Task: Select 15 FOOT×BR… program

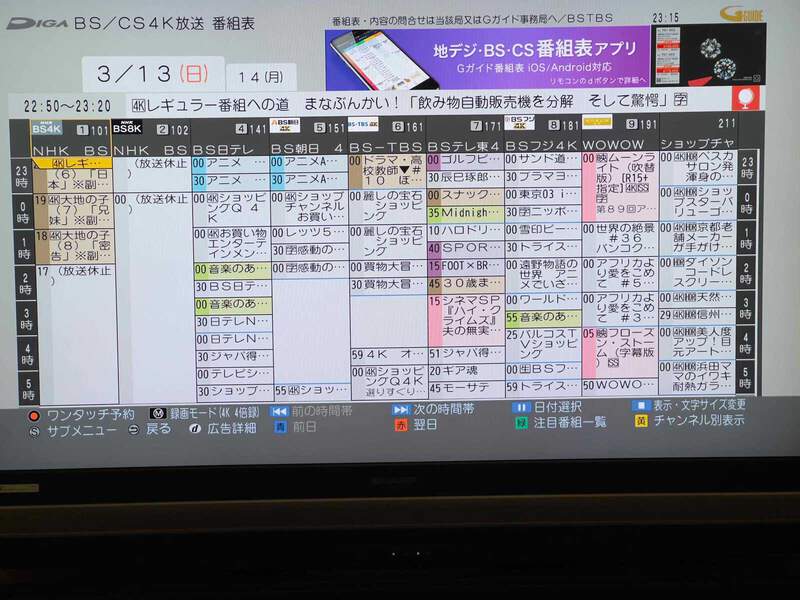Action: click(466, 266)
